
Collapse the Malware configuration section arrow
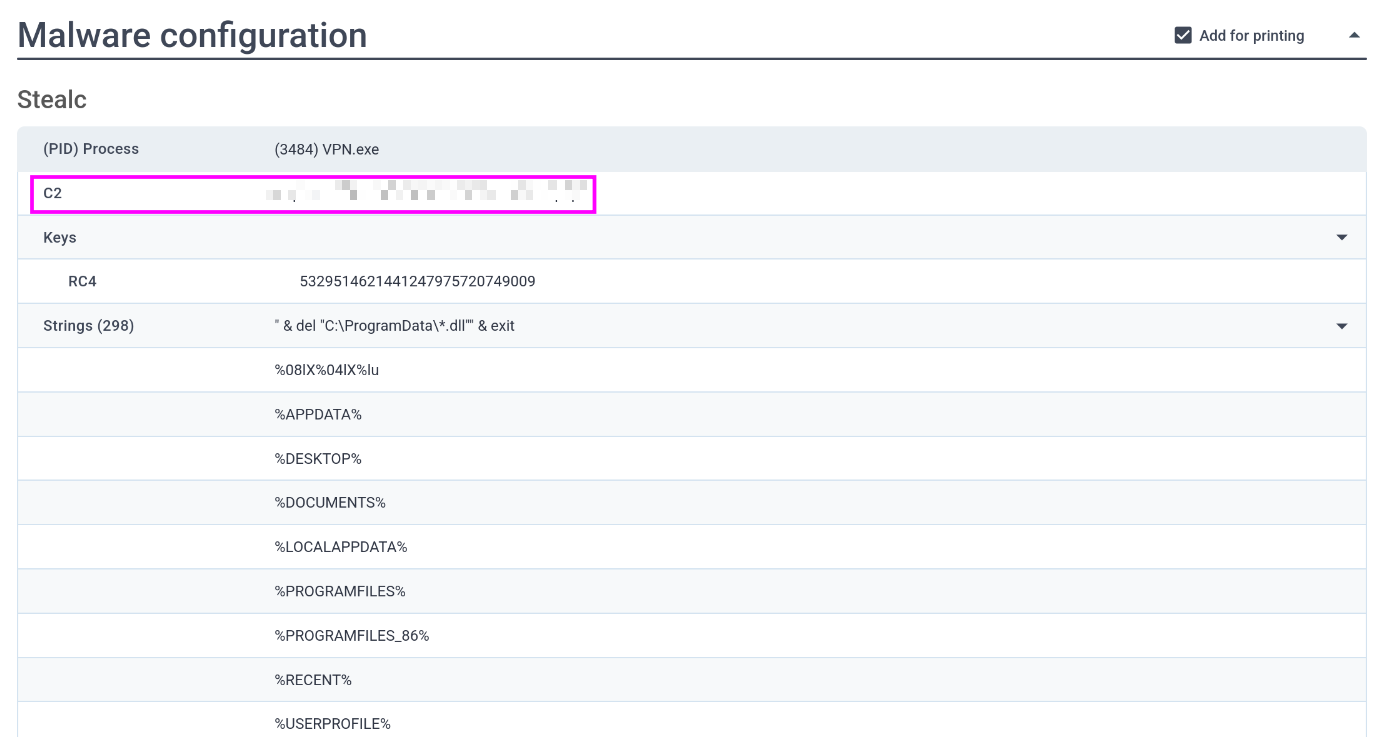tap(1354, 36)
